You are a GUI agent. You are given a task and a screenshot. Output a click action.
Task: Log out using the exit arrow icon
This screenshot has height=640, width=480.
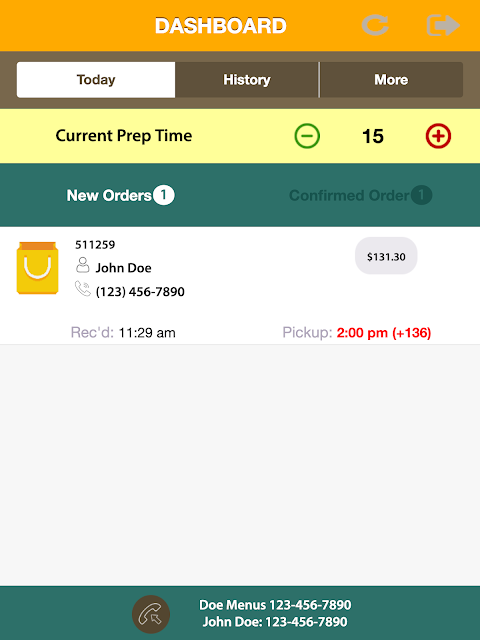(x=443, y=25)
